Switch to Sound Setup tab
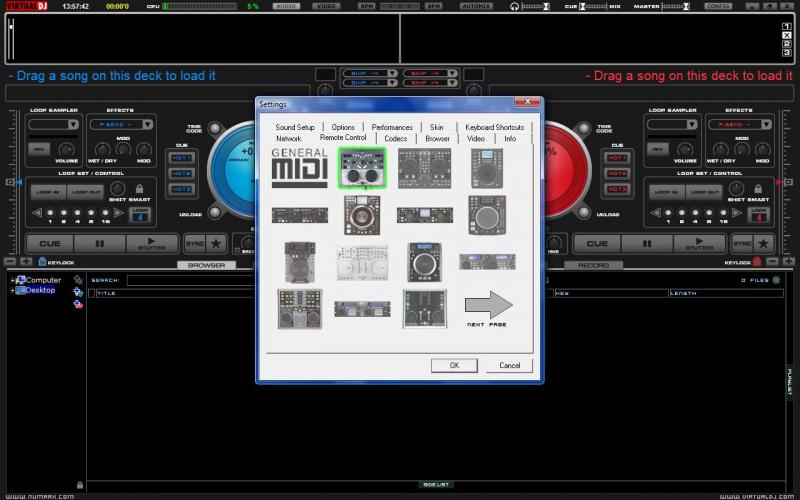This screenshot has height=500, width=800. [x=295, y=127]
